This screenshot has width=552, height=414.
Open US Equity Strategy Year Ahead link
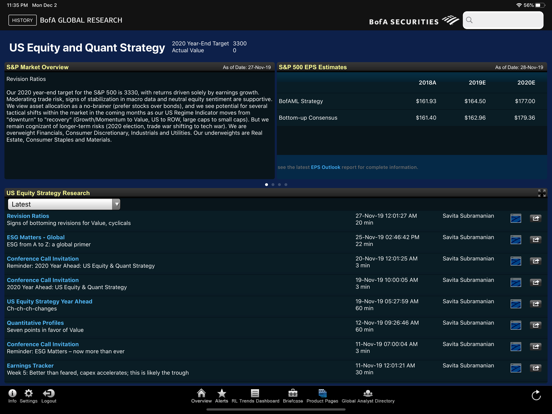49,301
